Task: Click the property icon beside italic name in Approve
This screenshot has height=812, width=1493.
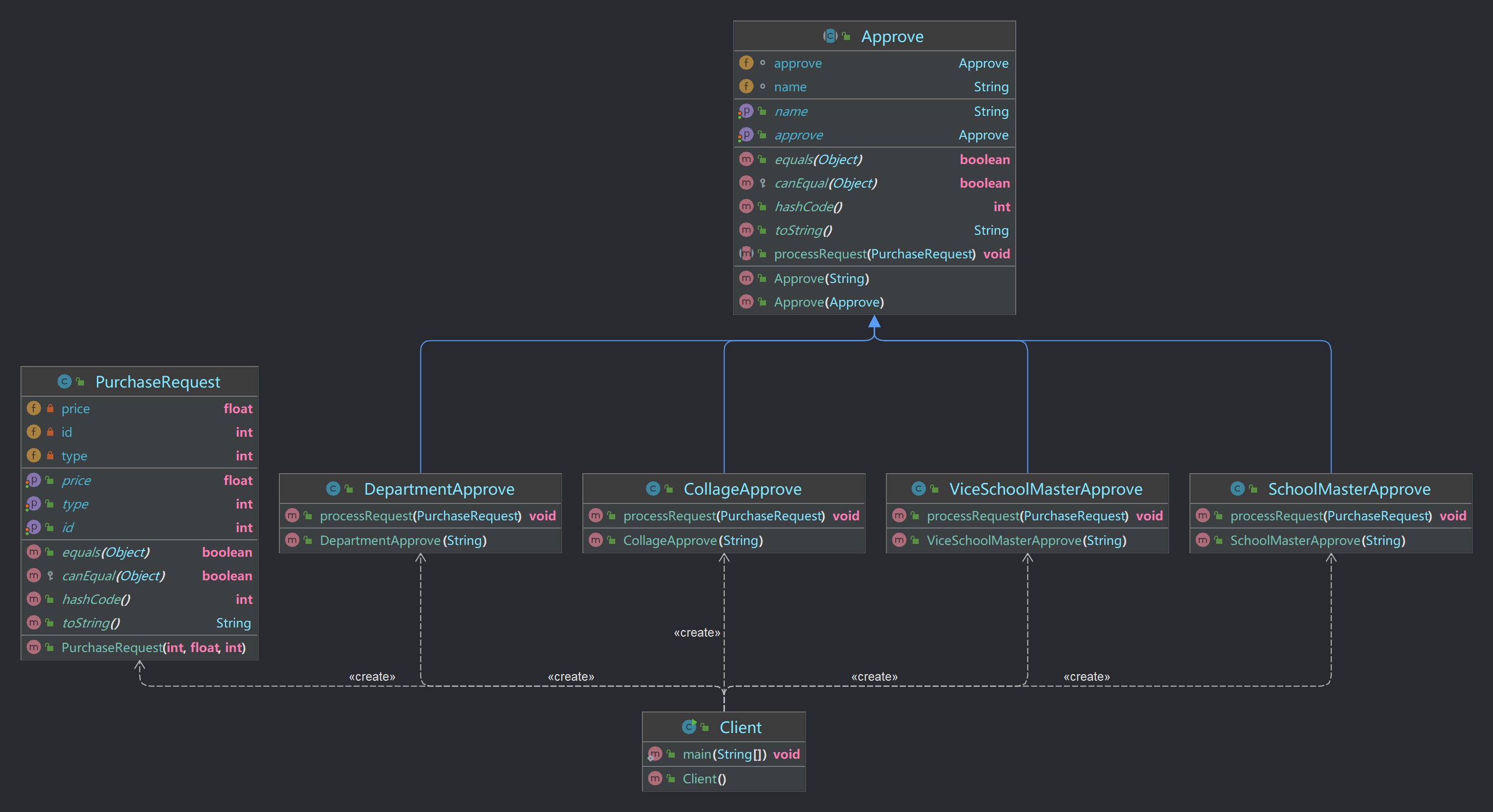Action: pos(746,111)
